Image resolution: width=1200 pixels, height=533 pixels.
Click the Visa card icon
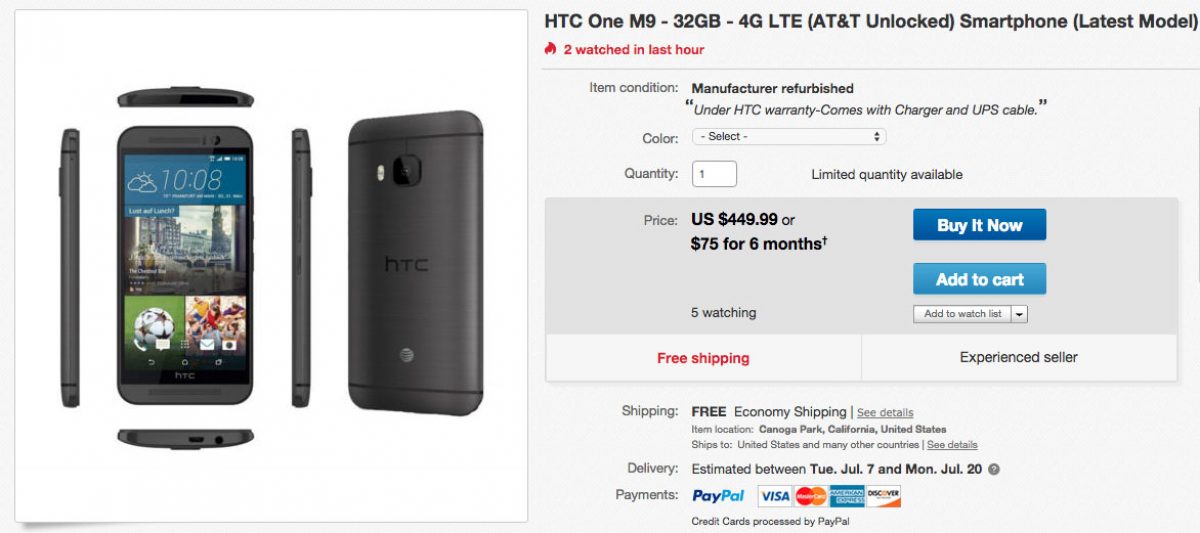[775, 496]
